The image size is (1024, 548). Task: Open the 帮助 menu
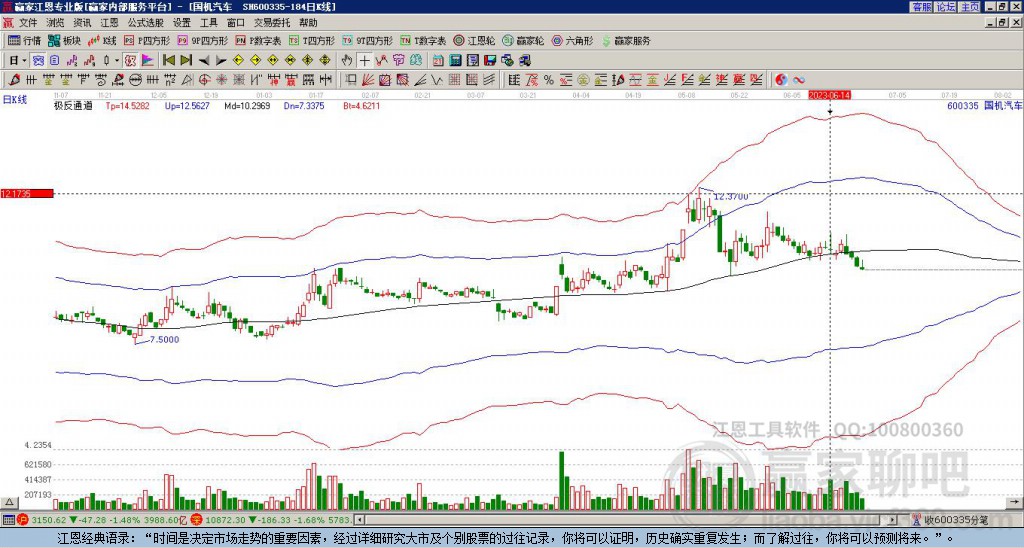click(308, 23)
